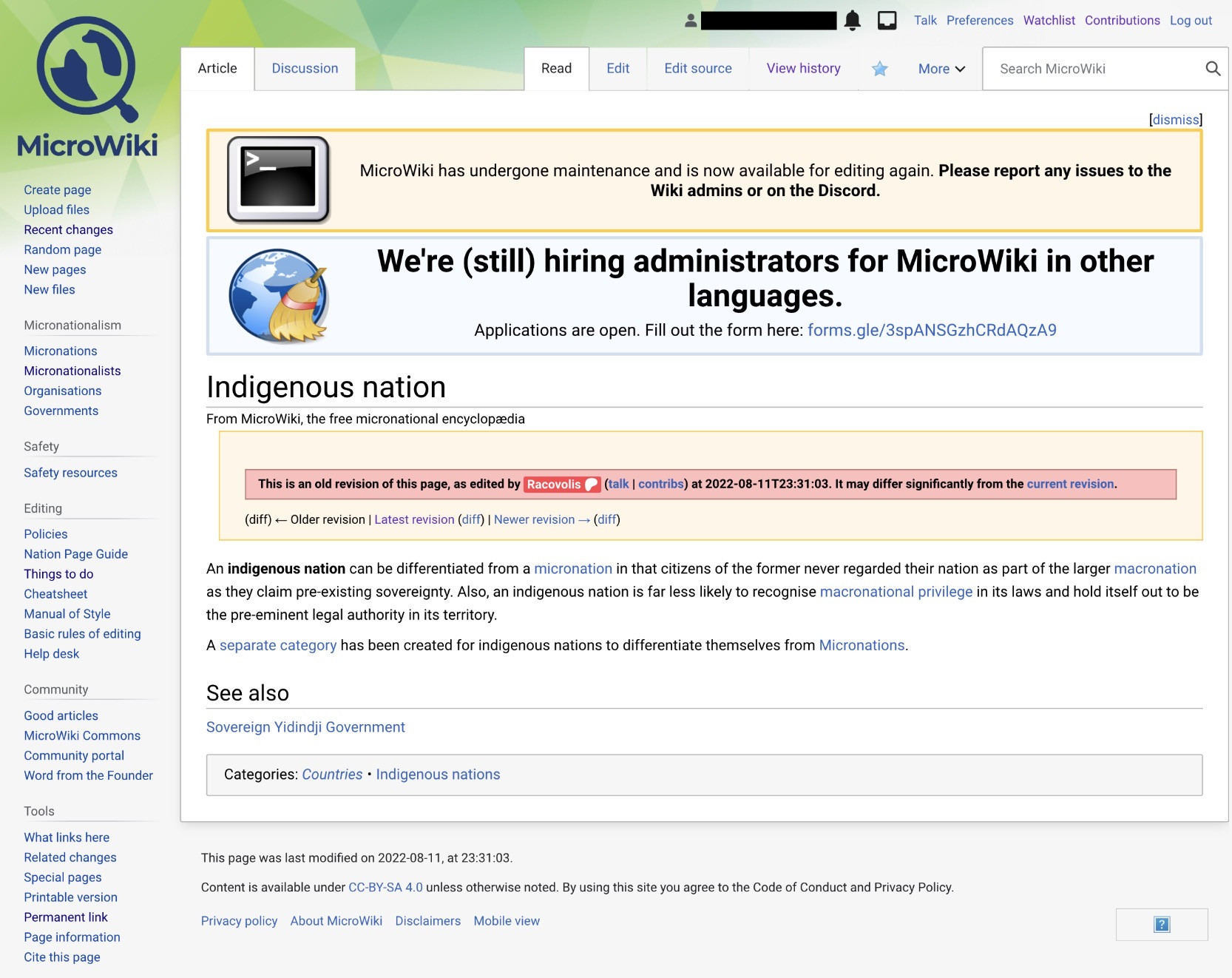Open the Newer revision link
The width and height of the screenshot is (1232, 978).
point(542,519)
